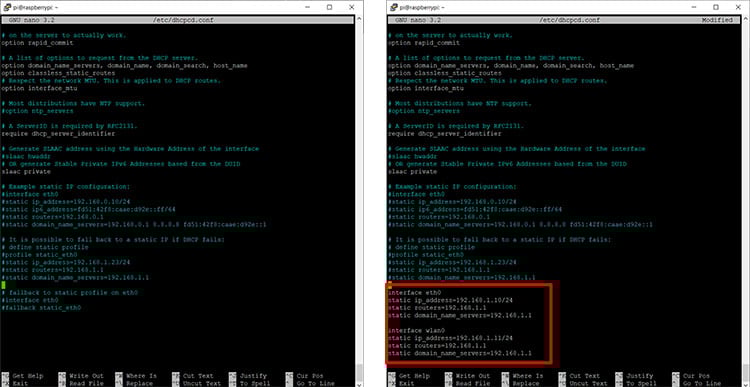750x387 pixels.
Task: Click 'option rapid_commit' line in the right window
Action: pos(424,43)
